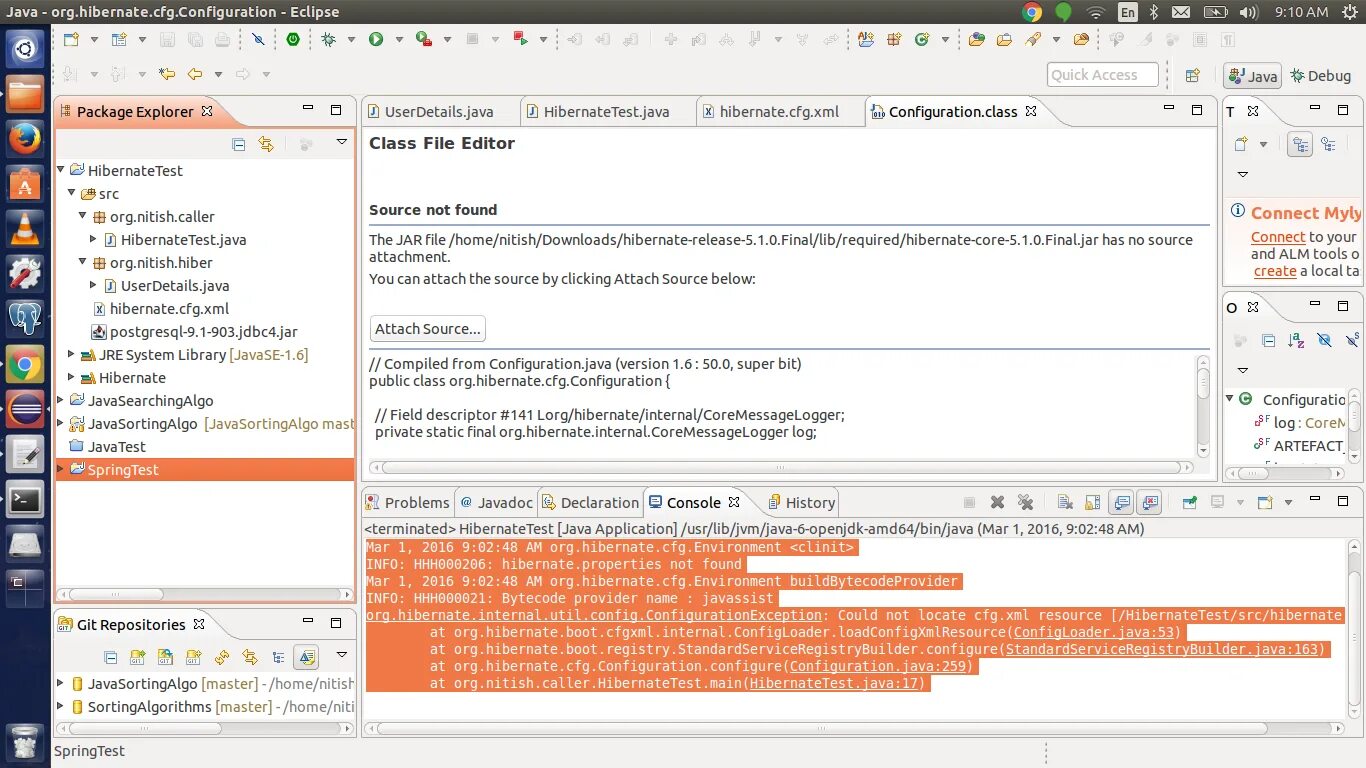The width and height of the screenshot is (1366, 768).
Task: Click New Java Class green C icon
Action: [920, 39]
